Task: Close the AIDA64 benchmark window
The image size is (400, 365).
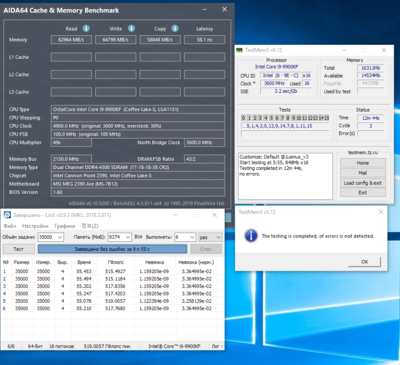Action: coord(225,9)
